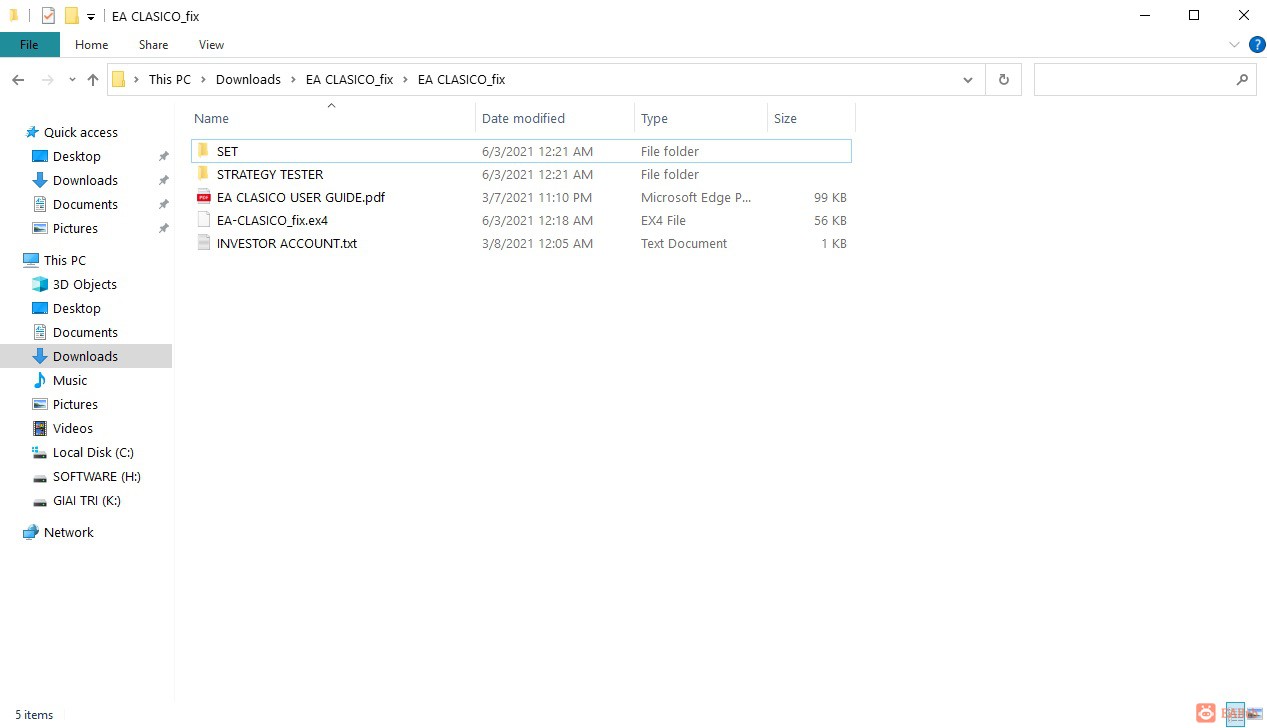Open recent locations dropdown arrow
The width and height of the screenshot is (1267, 728).
(x=72, y=80)
